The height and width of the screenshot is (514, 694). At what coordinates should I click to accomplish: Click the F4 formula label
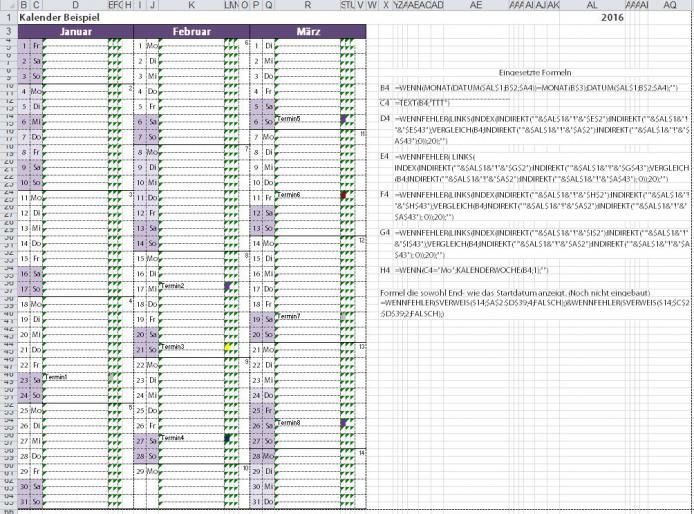385,194
